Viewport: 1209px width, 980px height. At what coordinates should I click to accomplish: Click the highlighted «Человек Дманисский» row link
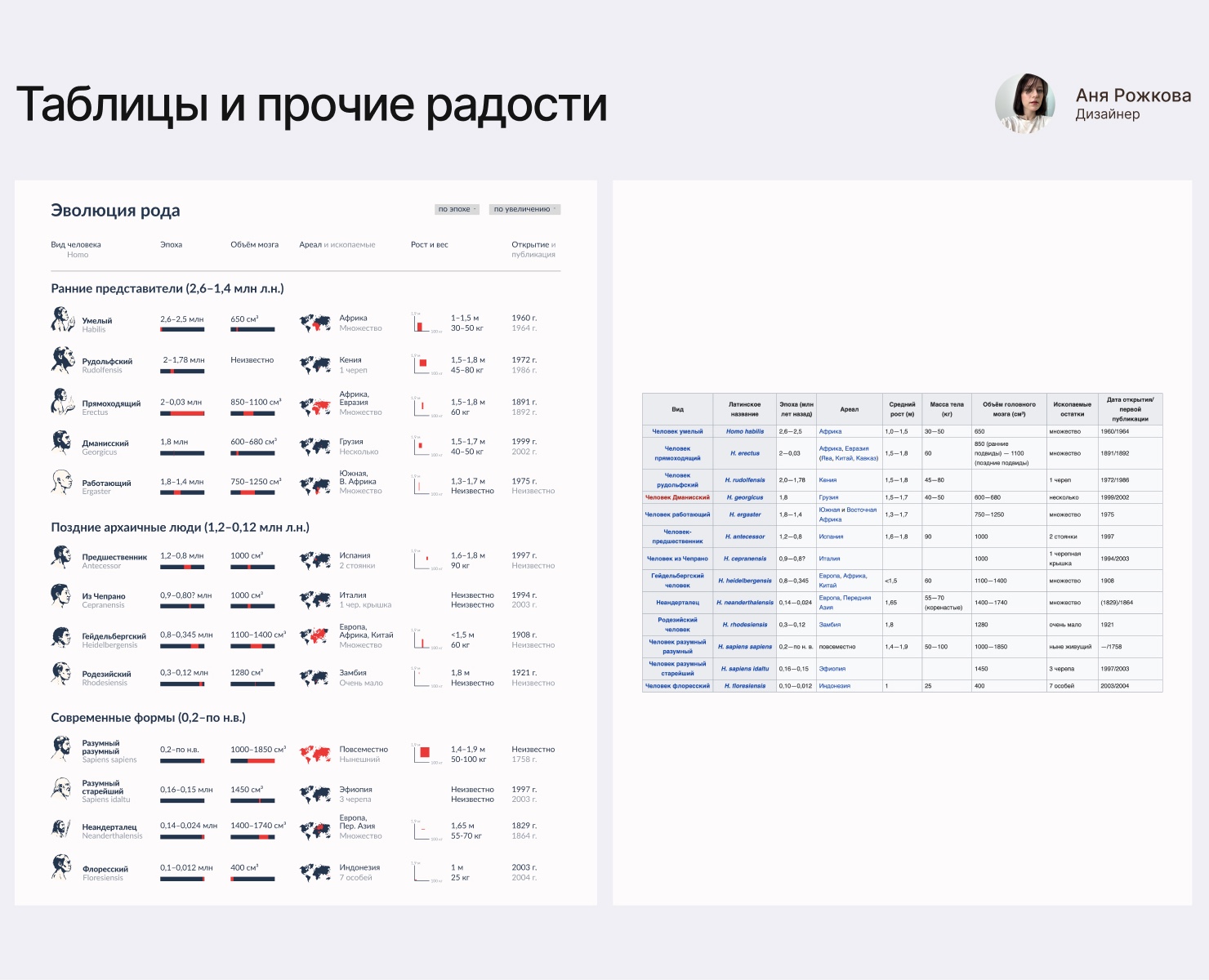[x=676, y=496]
